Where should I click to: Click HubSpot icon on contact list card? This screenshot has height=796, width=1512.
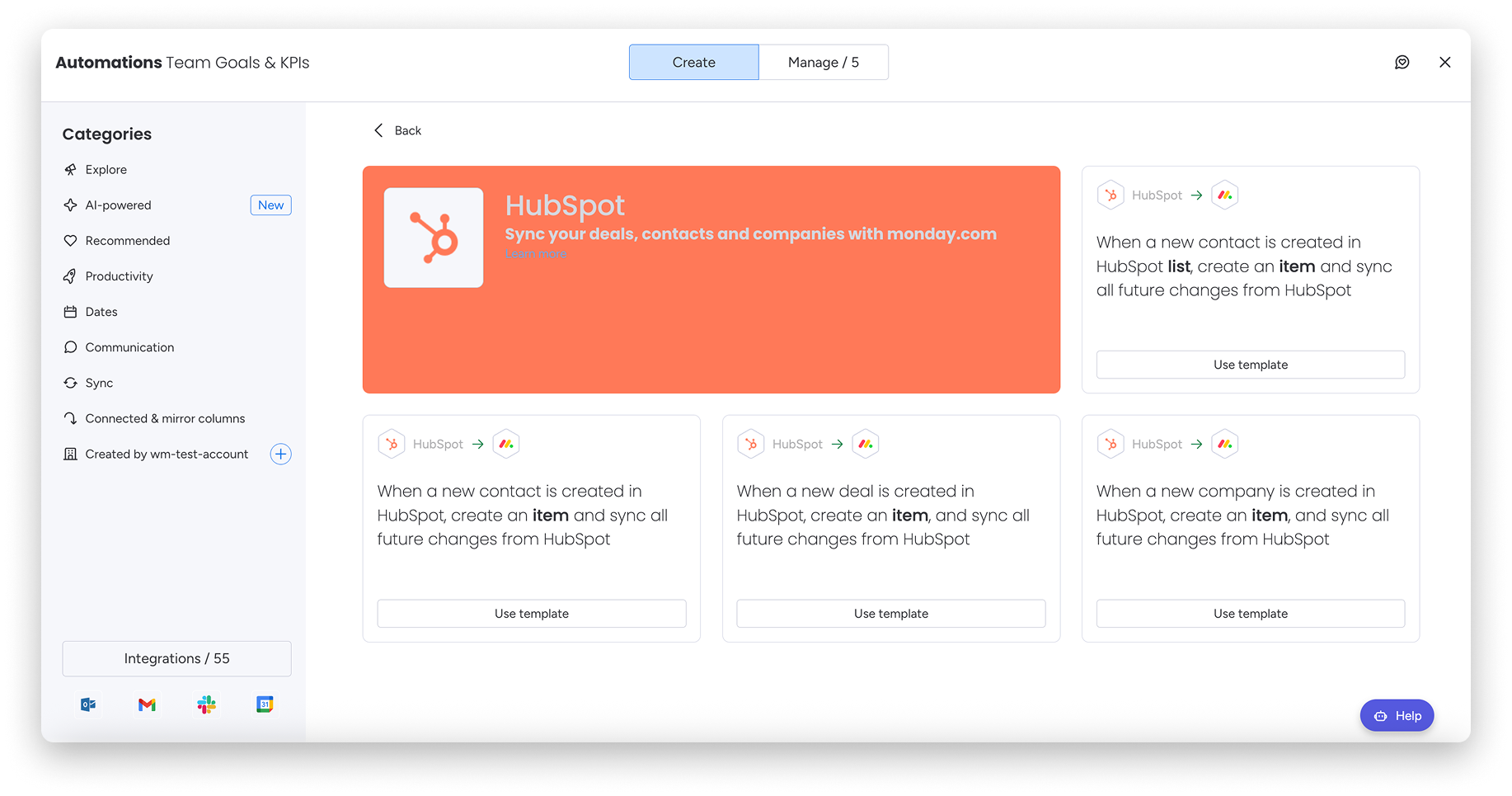click(1111, 195)
